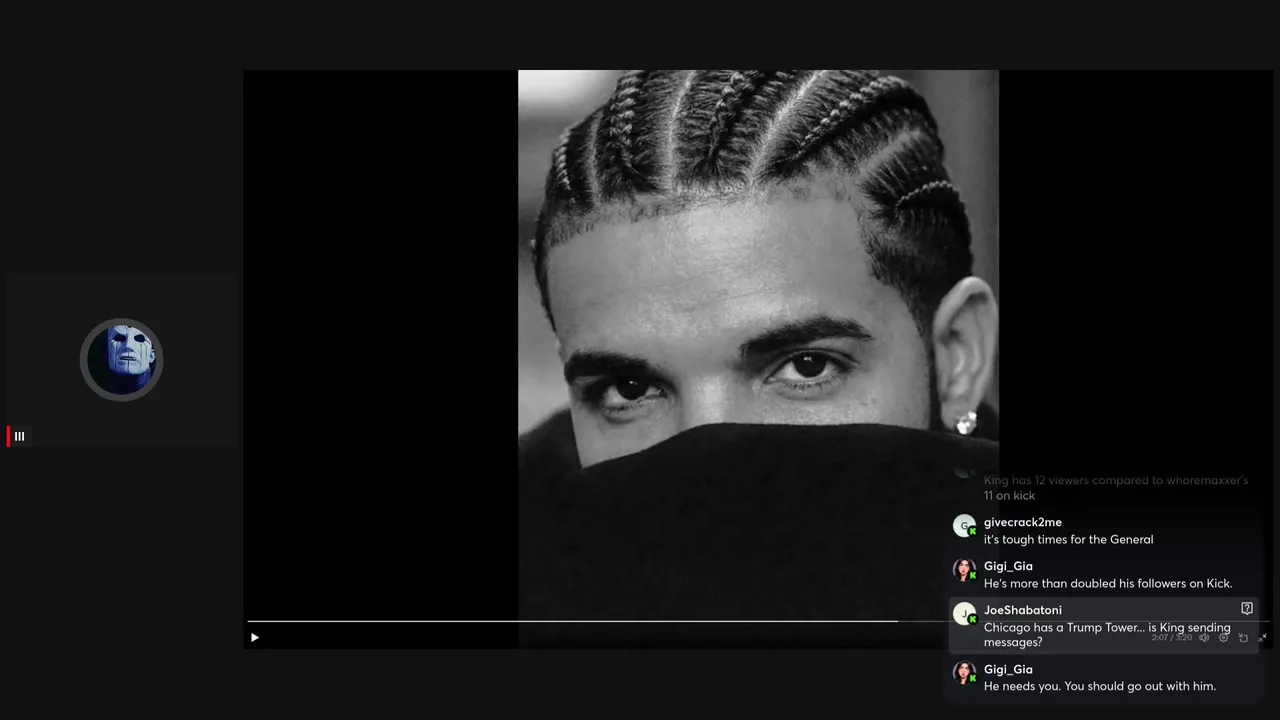The height and width of the screenshot is (720, 1280).
Task: Click the 2:07 / 3:20 time display
Action: [1172, 637]
